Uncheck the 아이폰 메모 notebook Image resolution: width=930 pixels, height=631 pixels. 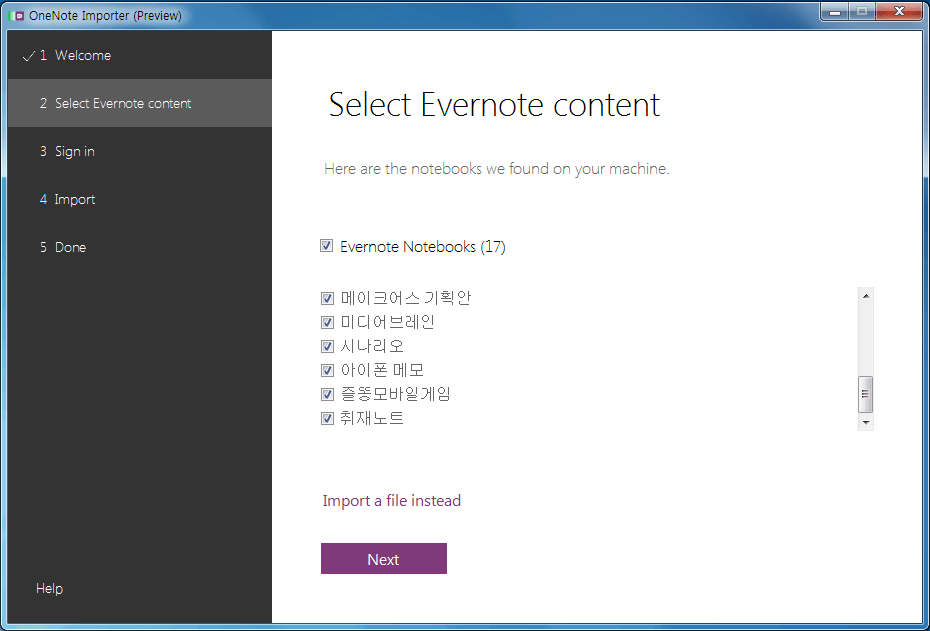pyautogui.click(x=327, y=370)
